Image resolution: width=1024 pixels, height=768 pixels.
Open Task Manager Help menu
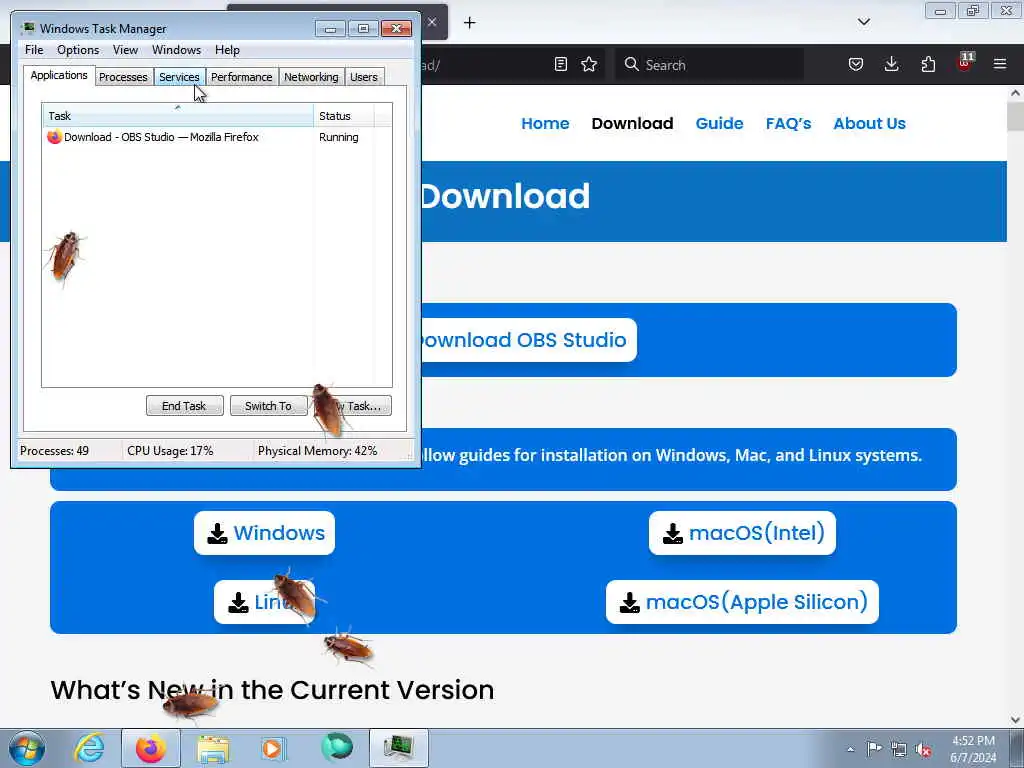227,50
